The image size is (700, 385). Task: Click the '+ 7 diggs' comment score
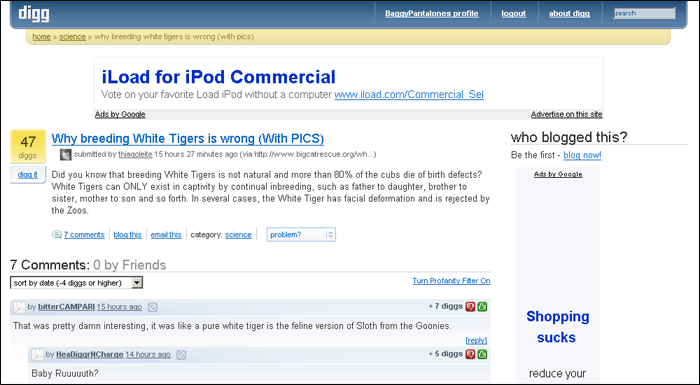tap(446, 306)
